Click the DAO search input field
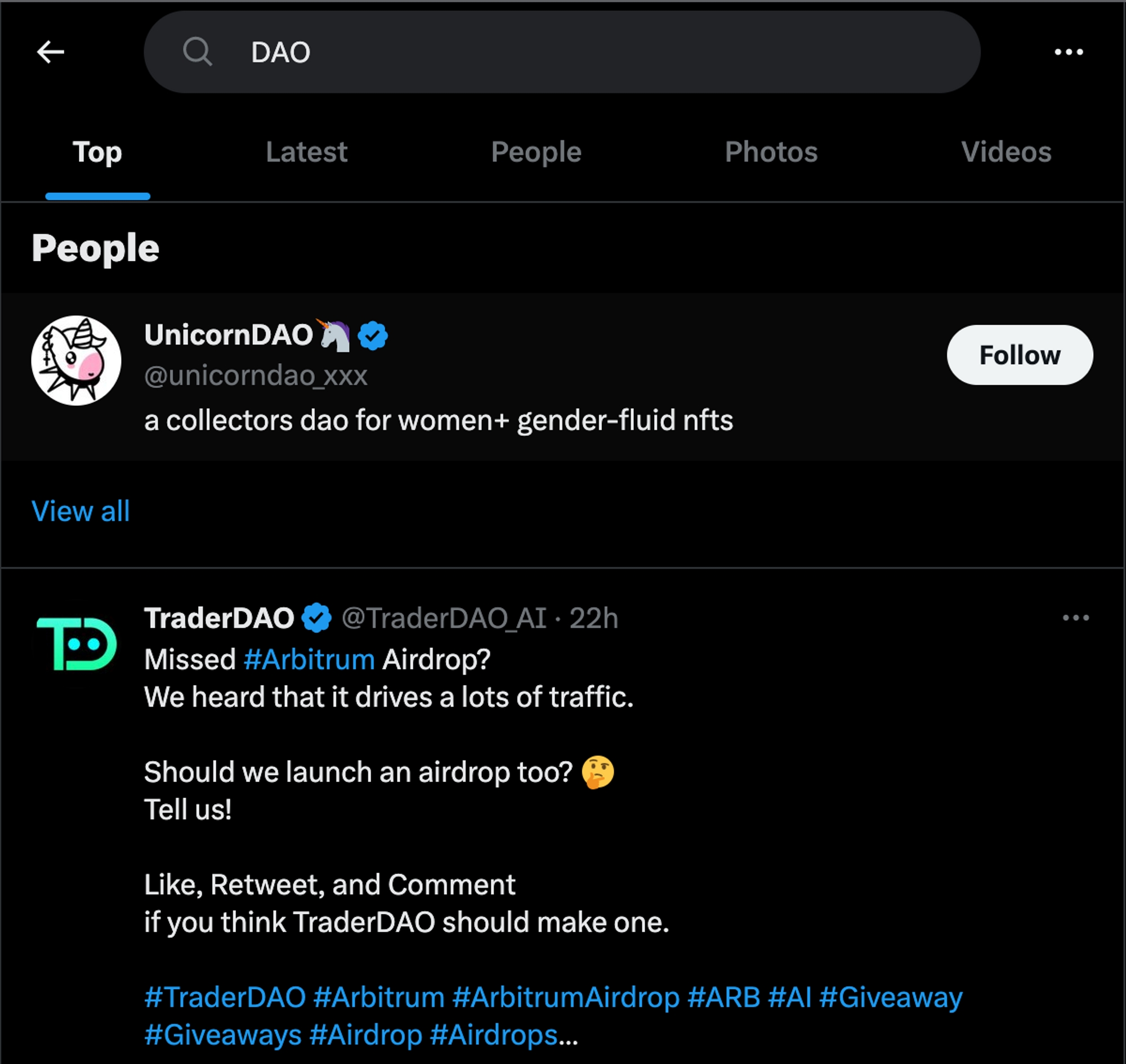 coord(561,52)
